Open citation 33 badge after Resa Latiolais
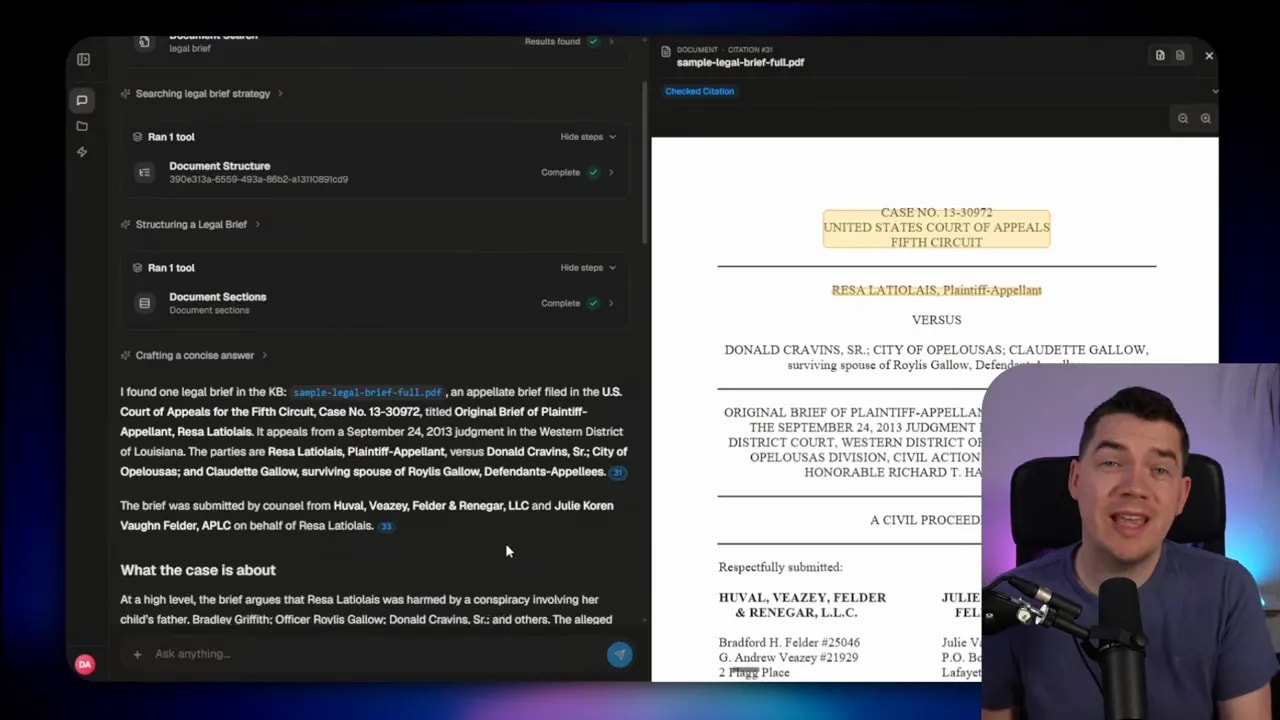This screenshot has width=1280, height=720. (x=386, y=526)
